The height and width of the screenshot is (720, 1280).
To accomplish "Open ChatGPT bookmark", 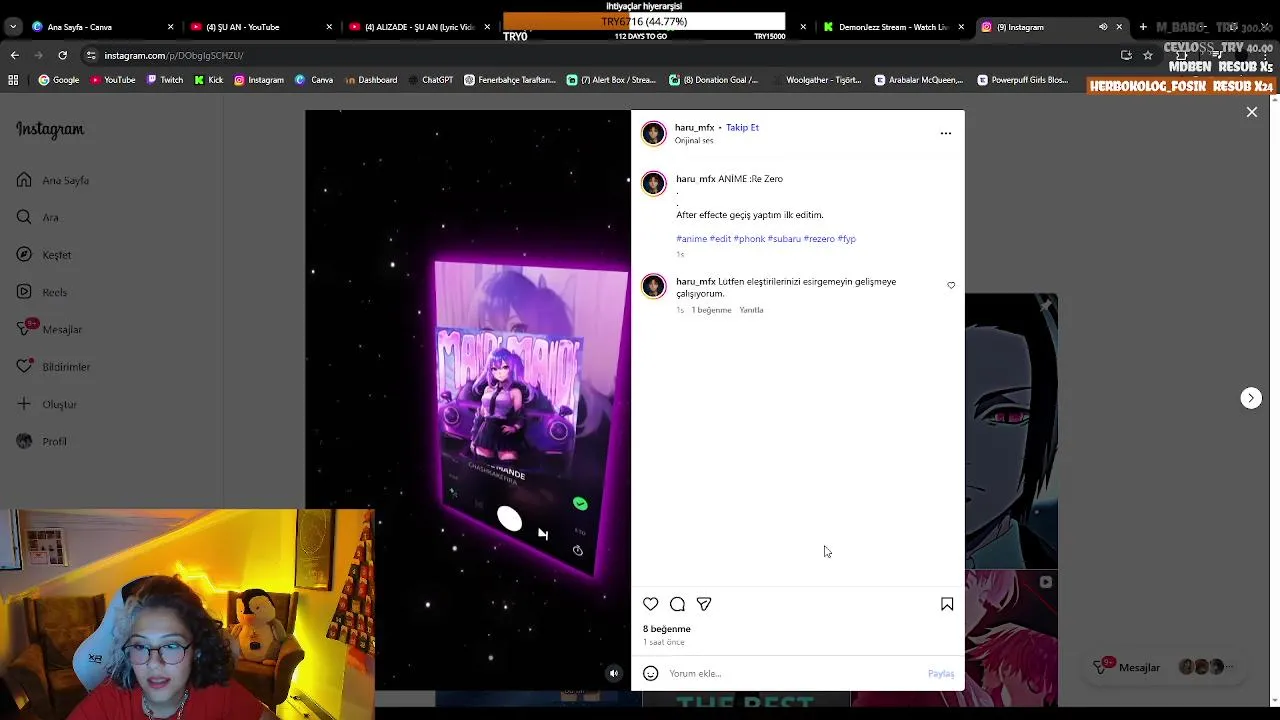I will coord(430,80).
